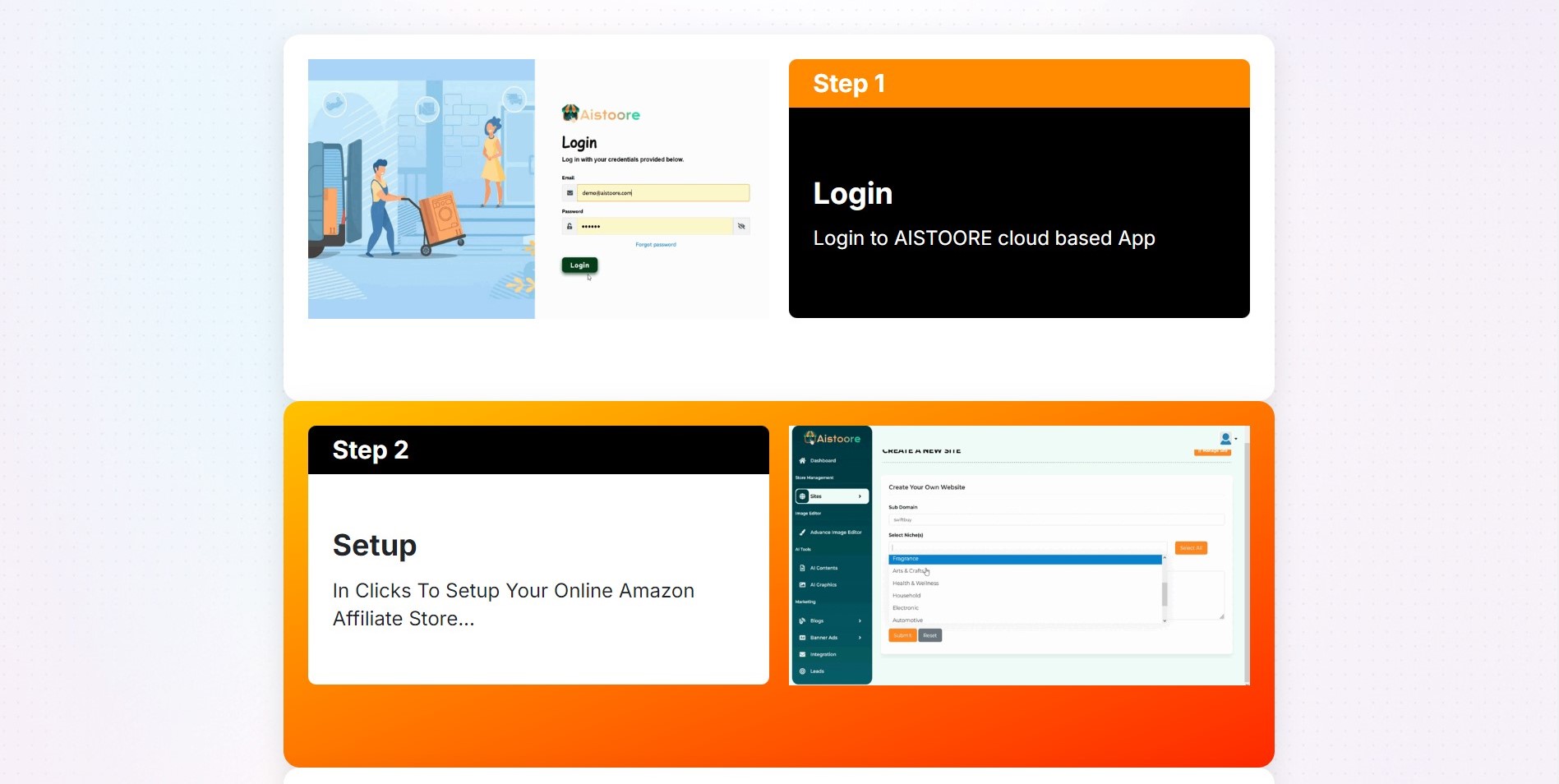Click the green Login button
Image resolution: width=1559 pixels, height=784 pixels.
point(579,265)
